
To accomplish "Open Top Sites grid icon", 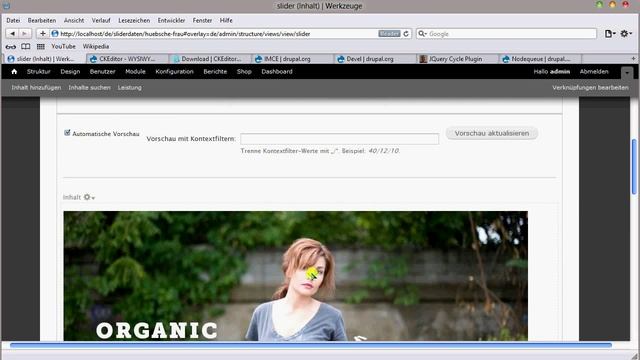I will [x=40, y=47].
